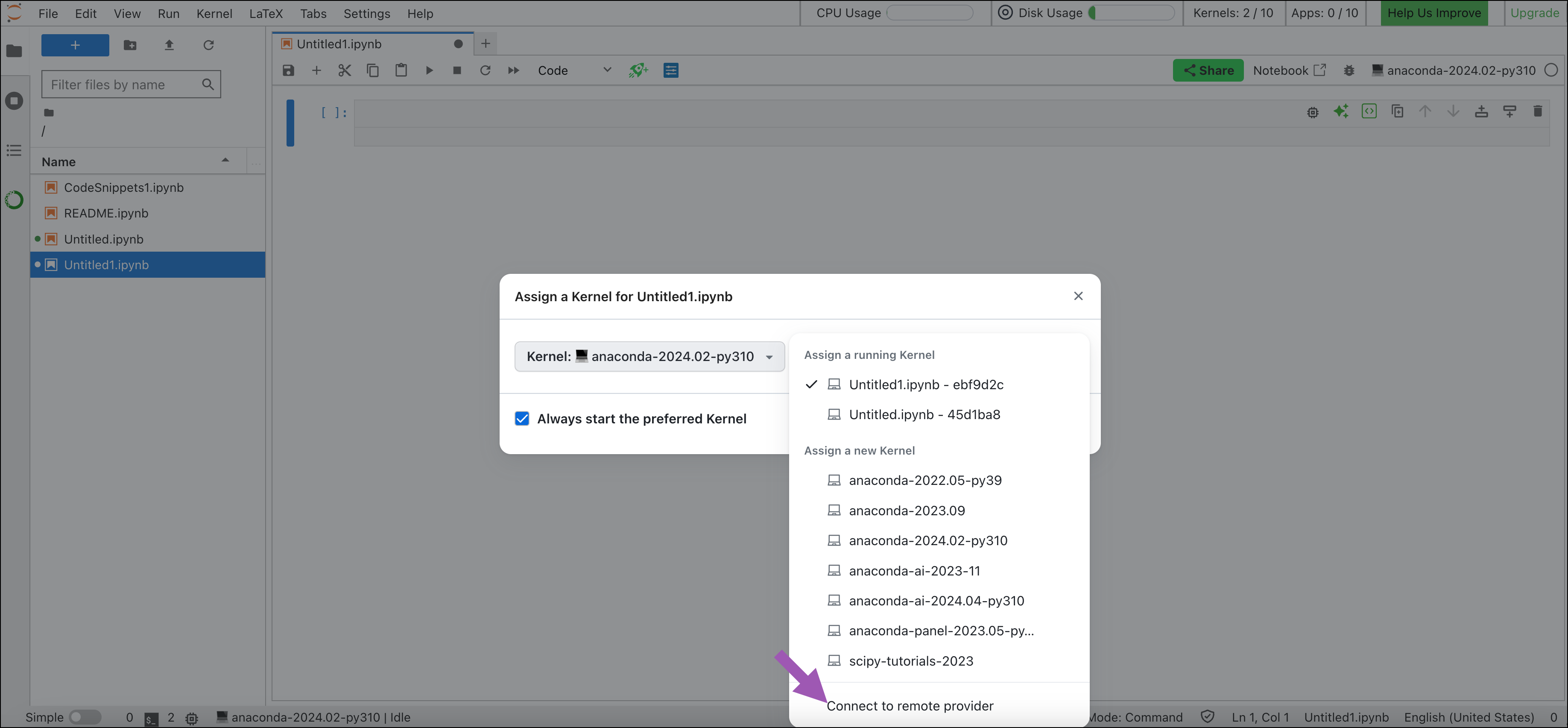
Task: Run the selected cell play button
Action: [429, 70]
